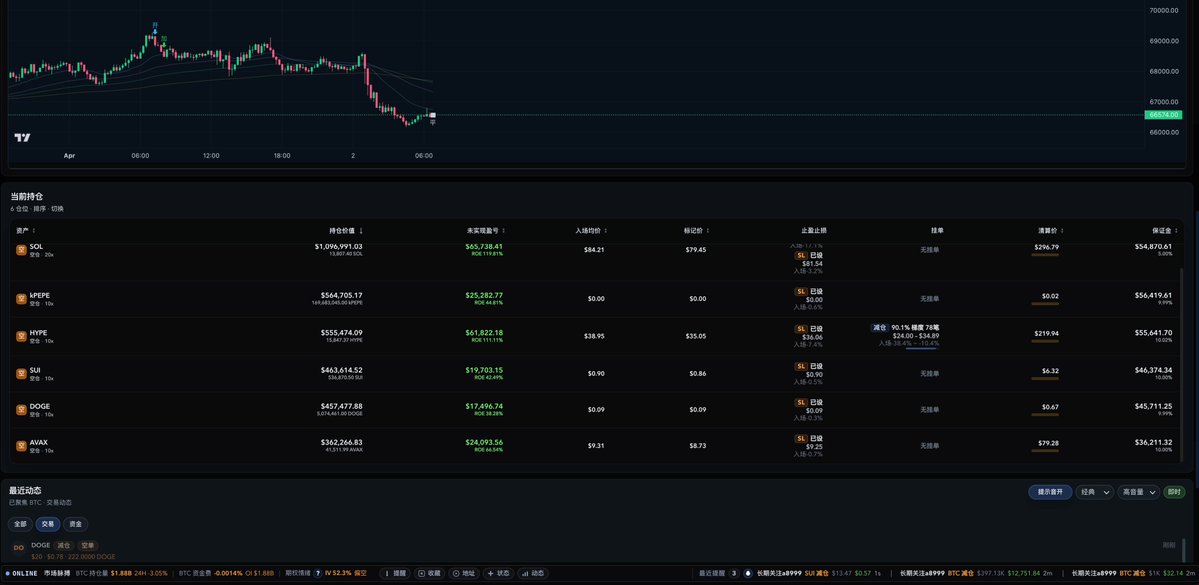The width and height of the screenshot is (1199, 585).
Task: Click the 市场脉搏 market pulse label
Action: (x=57, y=574)
